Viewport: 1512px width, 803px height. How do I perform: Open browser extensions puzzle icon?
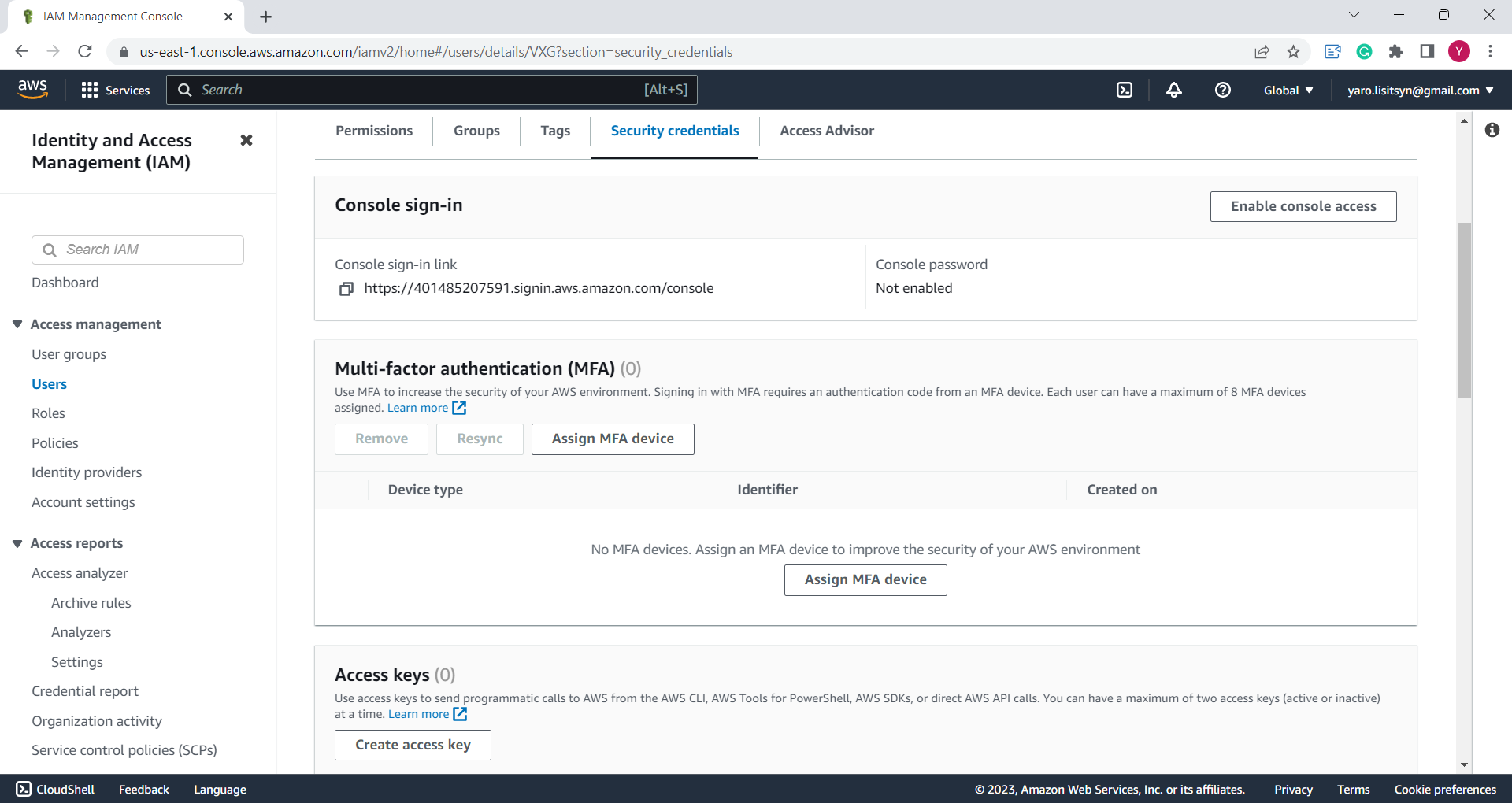pyautogui.click(x=1395, y=52)
